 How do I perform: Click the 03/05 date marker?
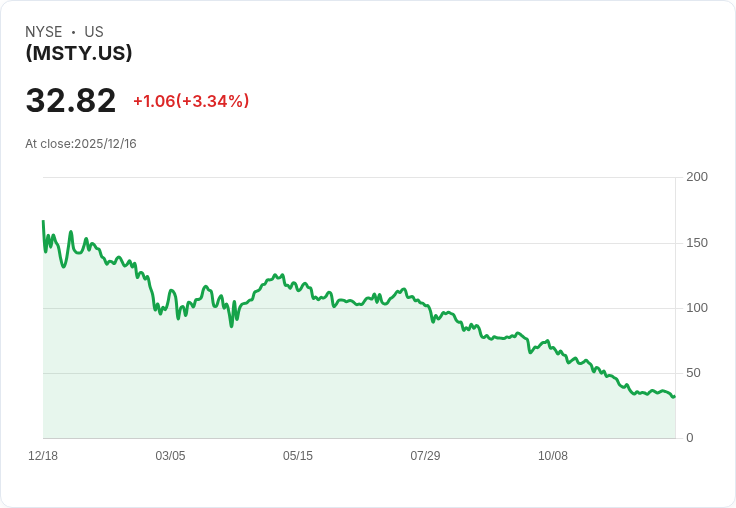(x=170, y=456)
